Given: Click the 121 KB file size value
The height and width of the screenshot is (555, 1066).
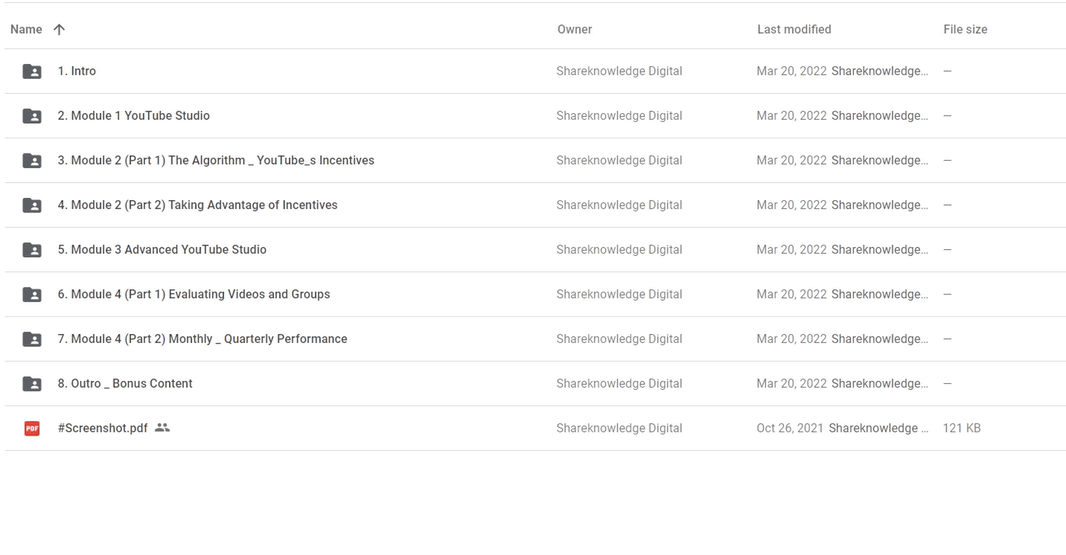Looking at the screenshot, I should pos(961,428).
